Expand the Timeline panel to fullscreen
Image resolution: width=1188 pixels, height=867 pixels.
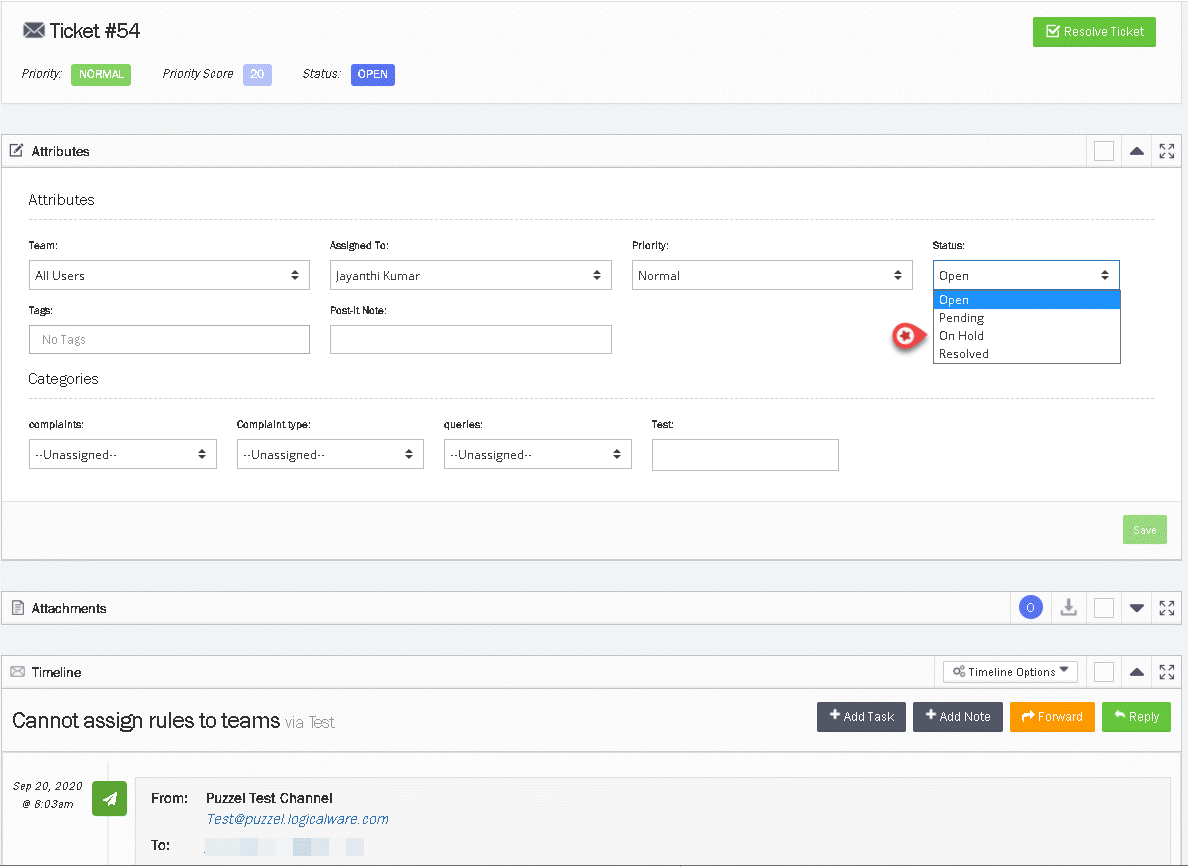(x=1166, y=672)
